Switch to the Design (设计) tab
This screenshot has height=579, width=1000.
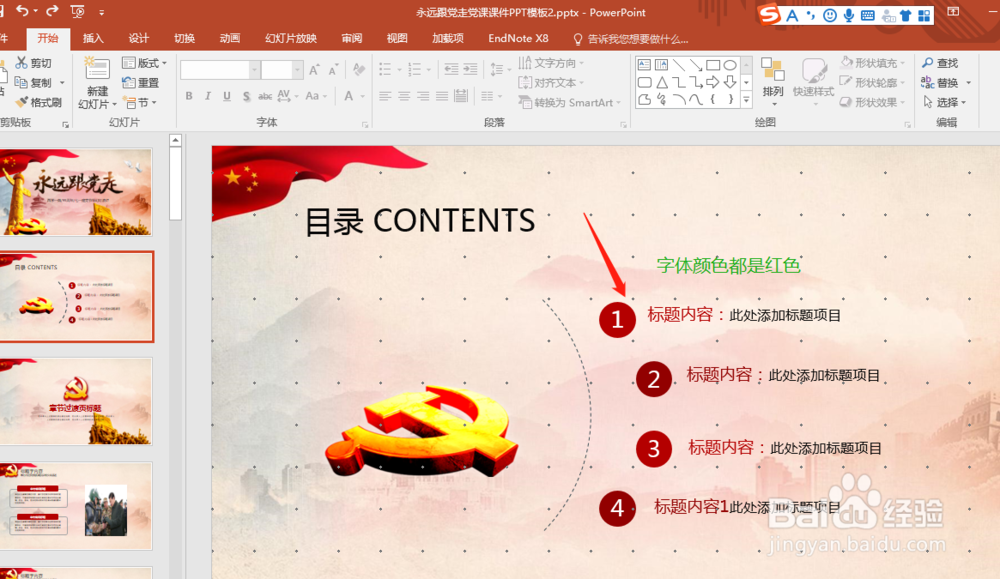[138, 38]
